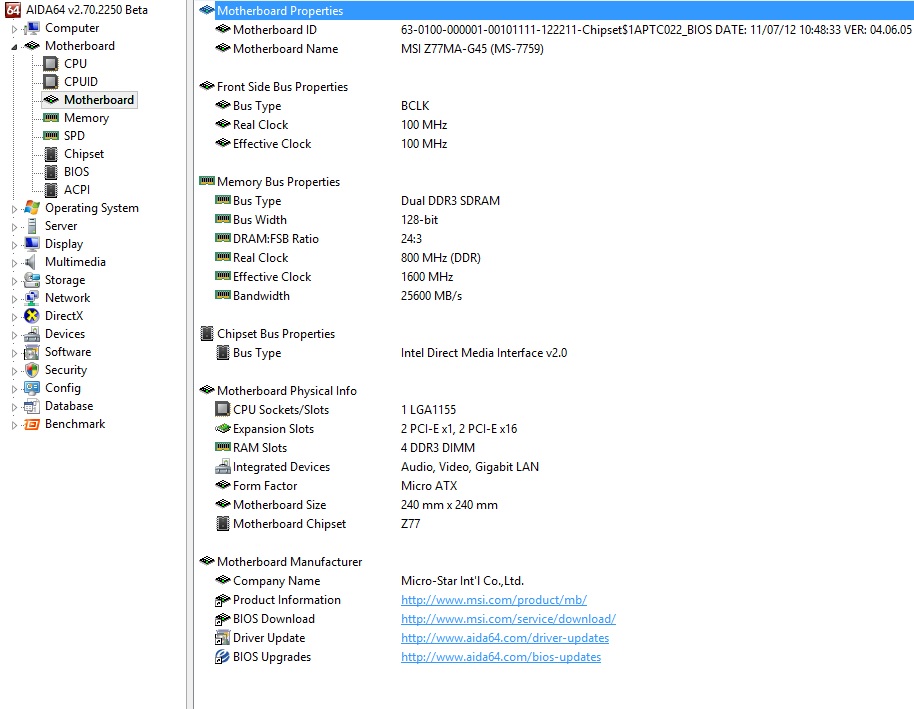Expand the Storage tree node
Screen dimensions: 914x709
[x=14, y=281]
